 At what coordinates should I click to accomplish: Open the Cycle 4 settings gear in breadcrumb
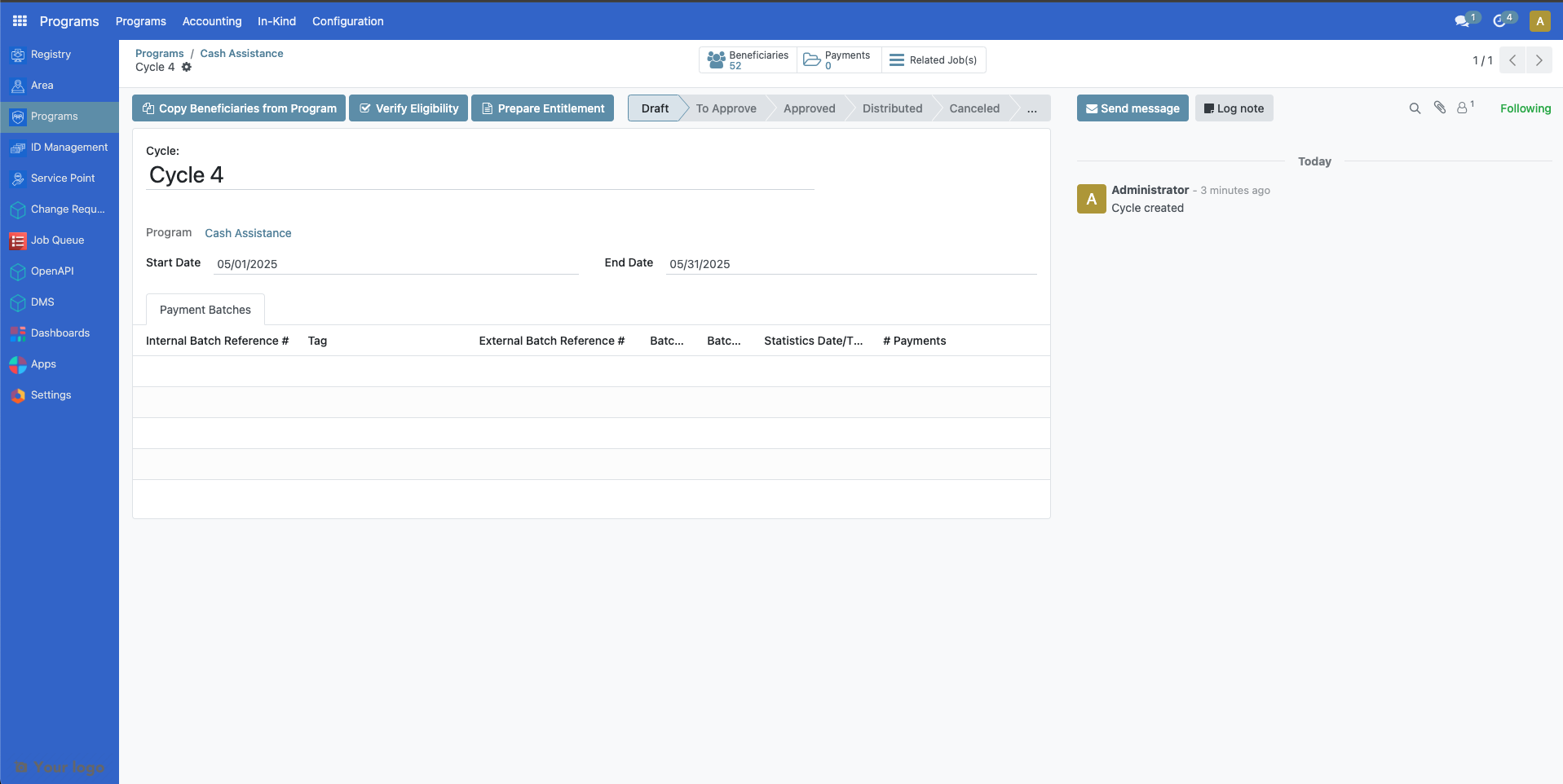pyautogui.click(x=187, y=67)
